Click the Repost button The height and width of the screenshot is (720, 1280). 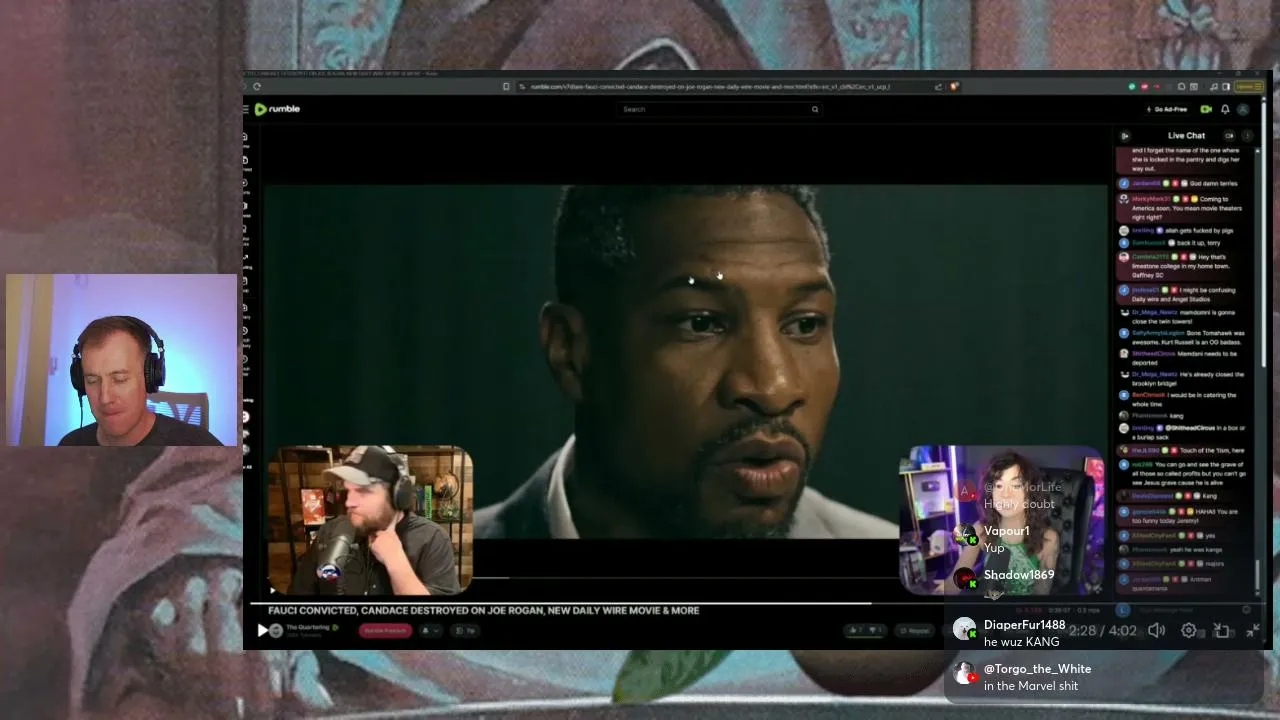tap(914, 630)
